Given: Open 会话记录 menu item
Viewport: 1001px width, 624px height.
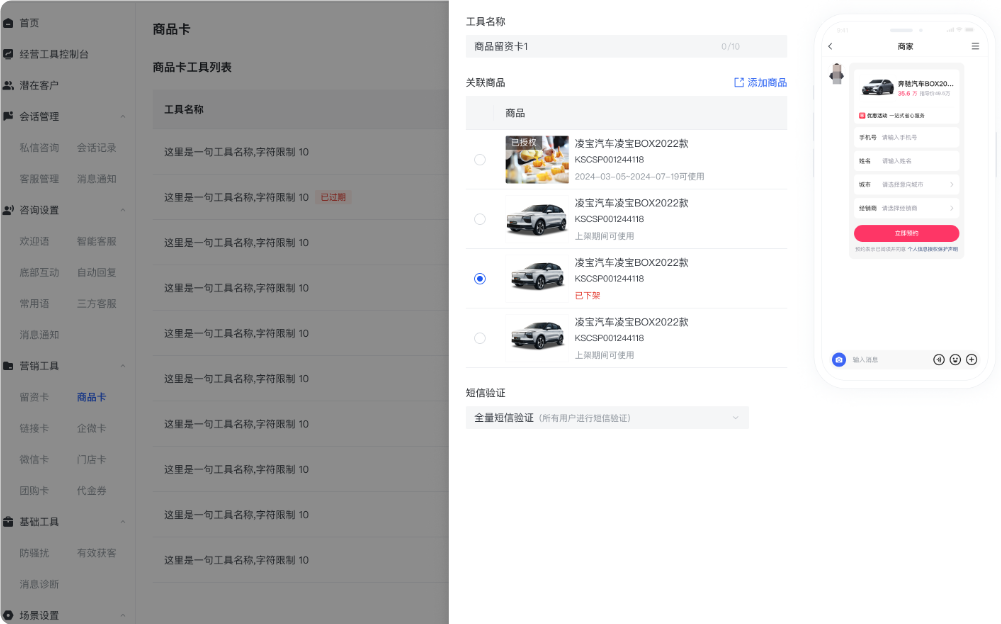Looking at the screenshot, I should pyautogui.click(x=96, y=148).
